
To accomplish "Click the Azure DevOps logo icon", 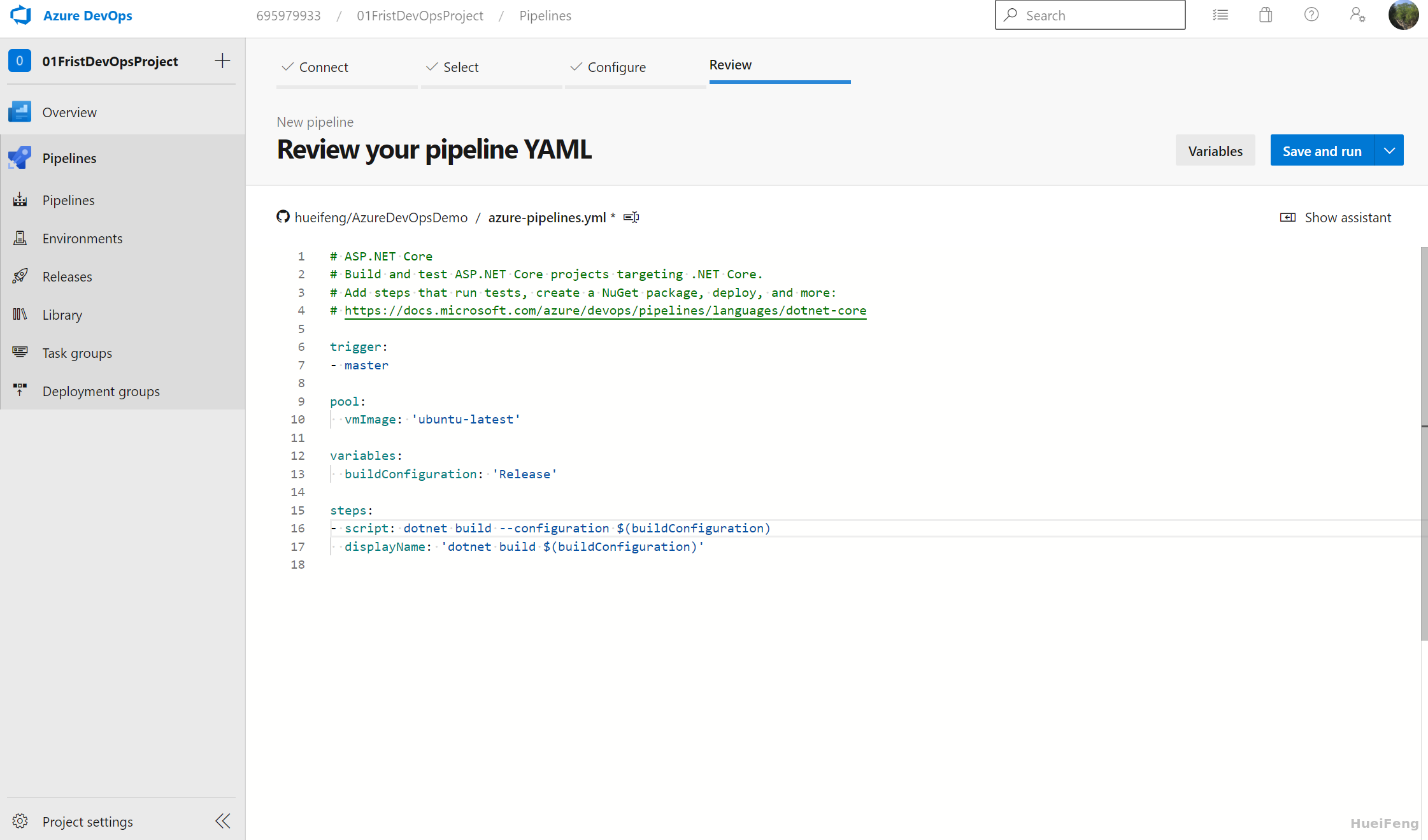I will click(20, 15).
